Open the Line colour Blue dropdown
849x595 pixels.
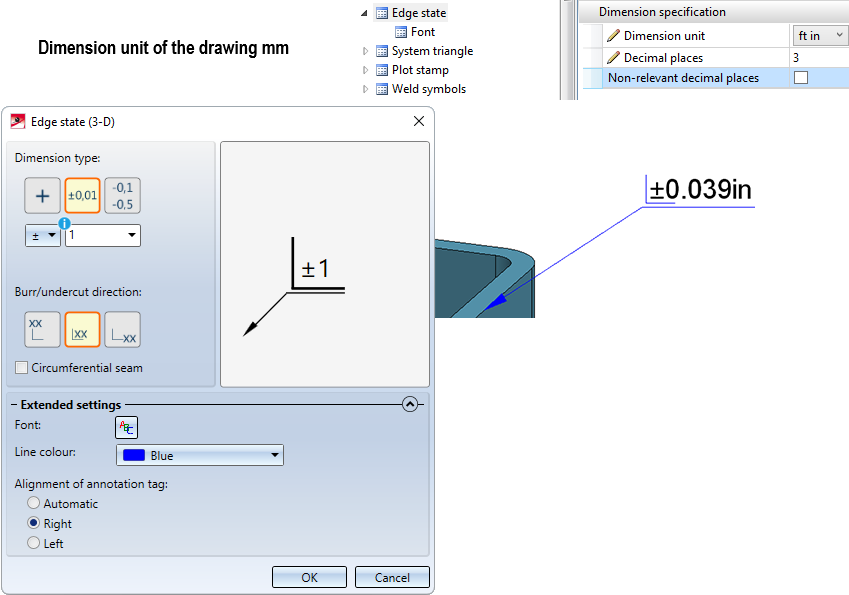[x=200, y=455]
